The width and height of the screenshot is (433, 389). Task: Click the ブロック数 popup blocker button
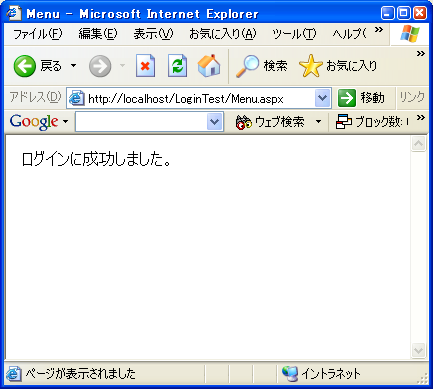pyautogui.click(x=372, y=122)
